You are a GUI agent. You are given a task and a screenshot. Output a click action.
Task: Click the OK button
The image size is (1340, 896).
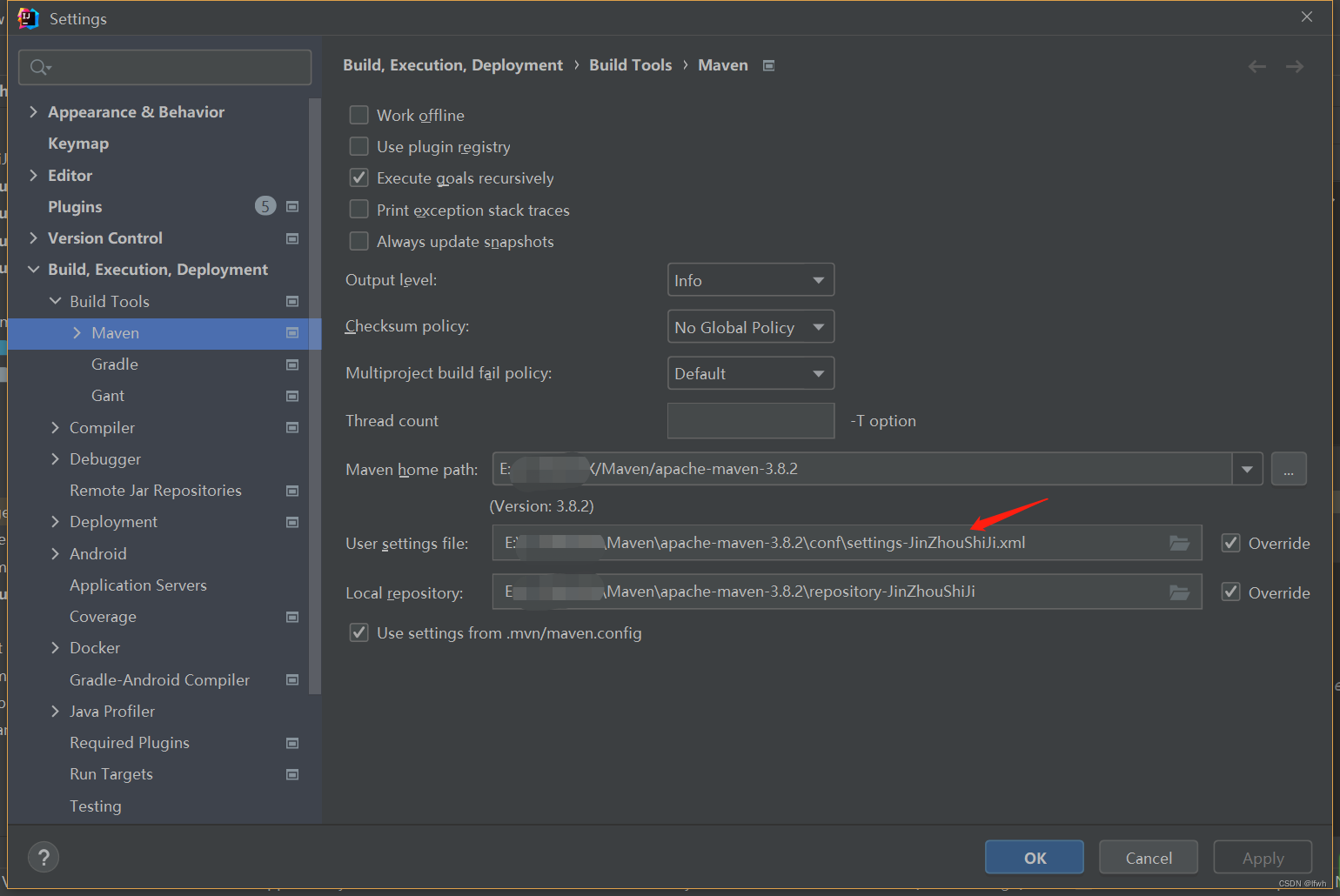[x=1034, y=857]
